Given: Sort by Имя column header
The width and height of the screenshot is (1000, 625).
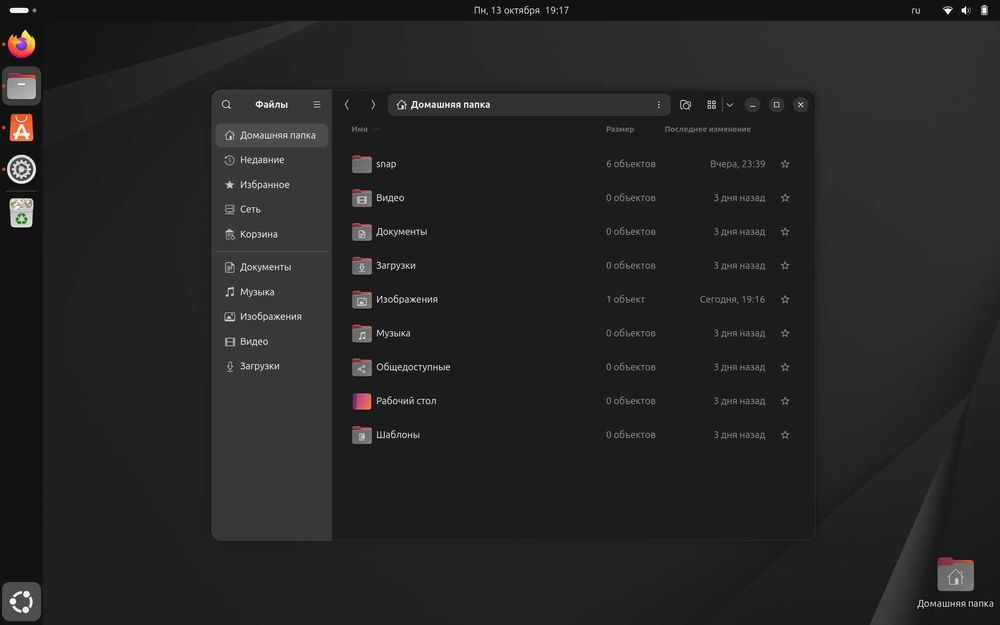Looking at the screenshot, I should tap(360, 129).
